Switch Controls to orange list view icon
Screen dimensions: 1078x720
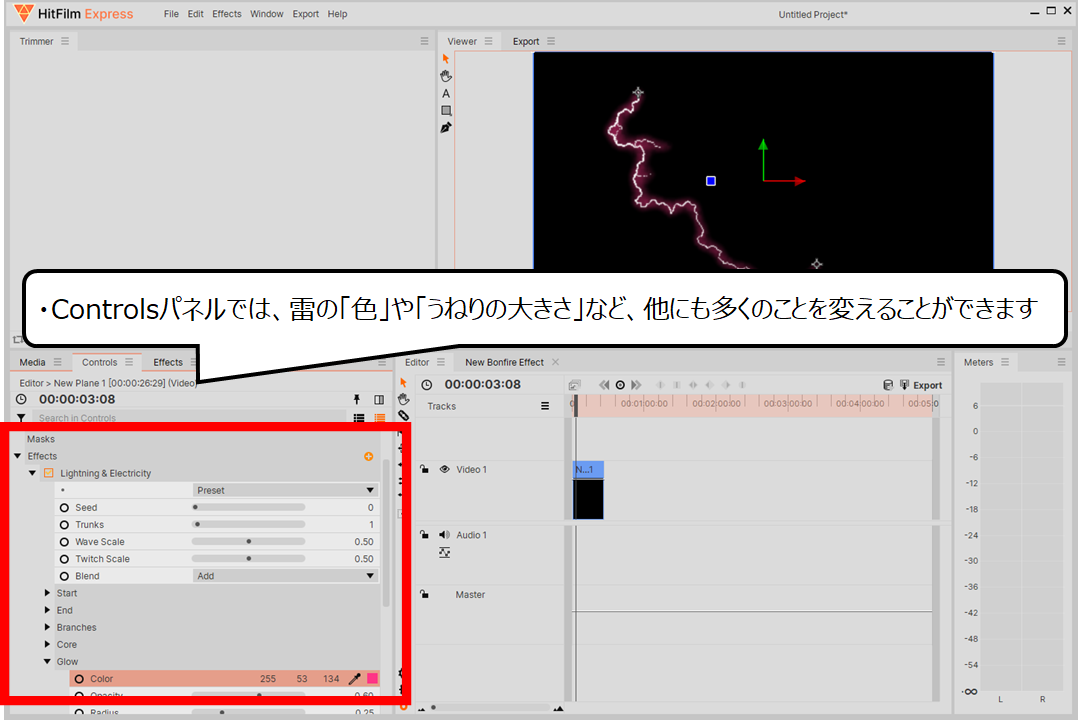click(380, 418)
